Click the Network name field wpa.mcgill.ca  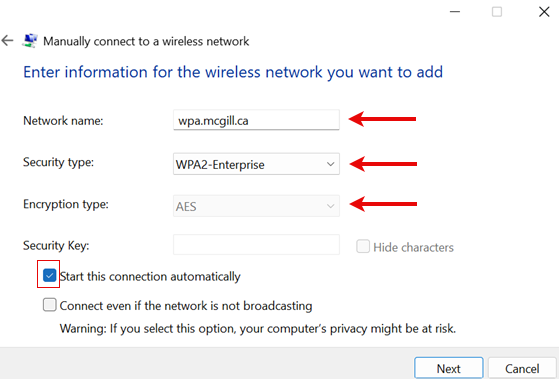[256, 120]
